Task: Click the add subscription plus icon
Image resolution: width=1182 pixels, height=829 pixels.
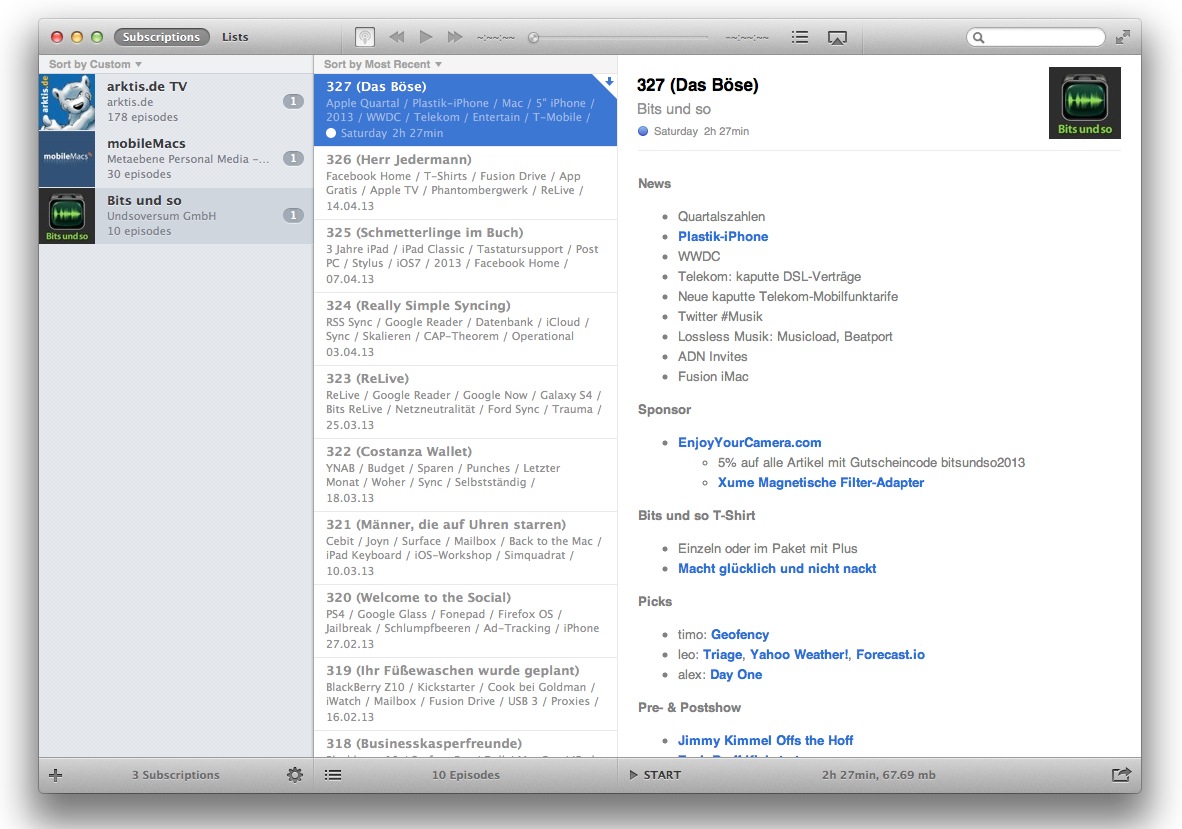Action: (x=56, y=775)
